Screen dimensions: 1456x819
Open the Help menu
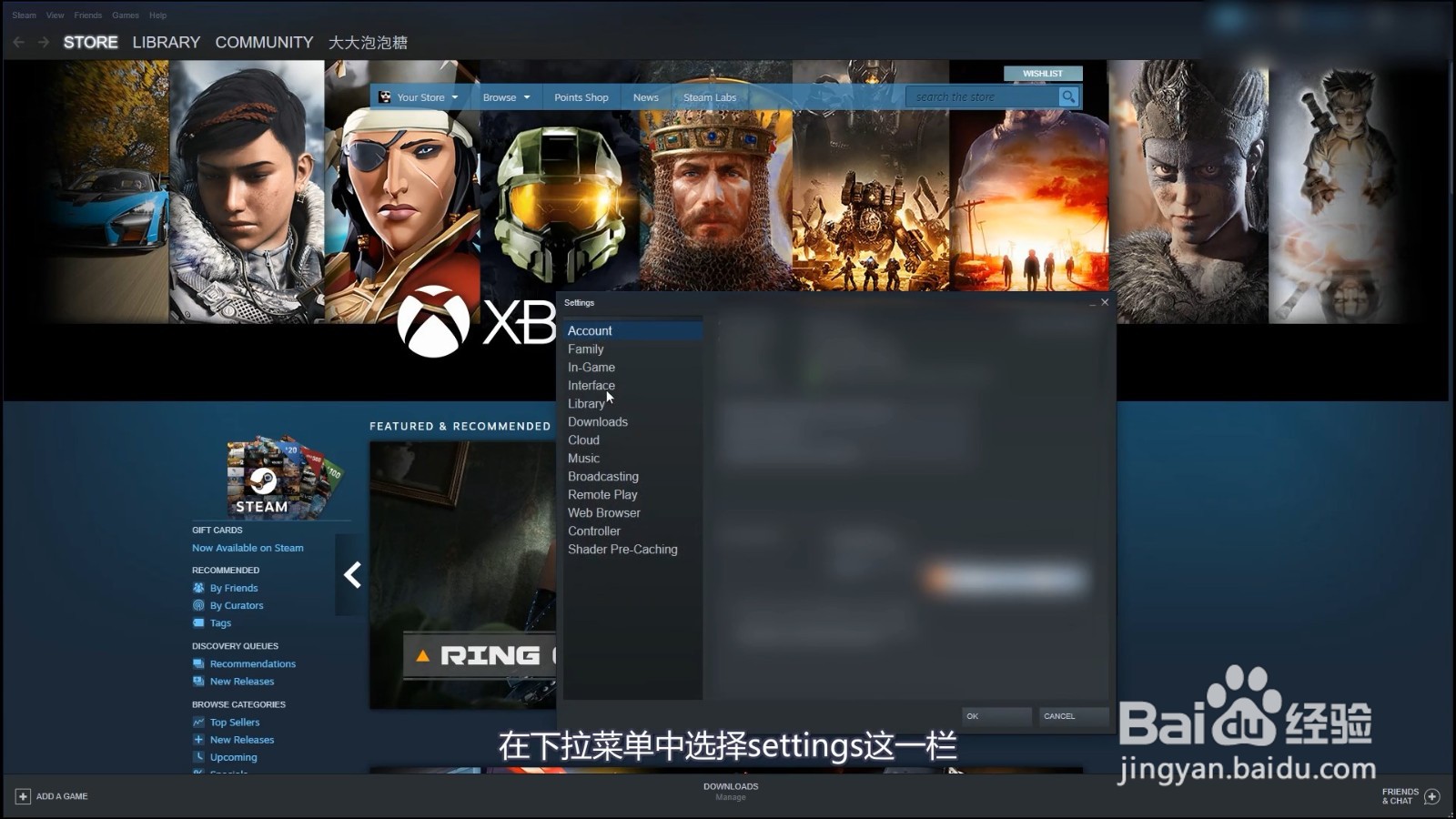click(x=158, y=15)
